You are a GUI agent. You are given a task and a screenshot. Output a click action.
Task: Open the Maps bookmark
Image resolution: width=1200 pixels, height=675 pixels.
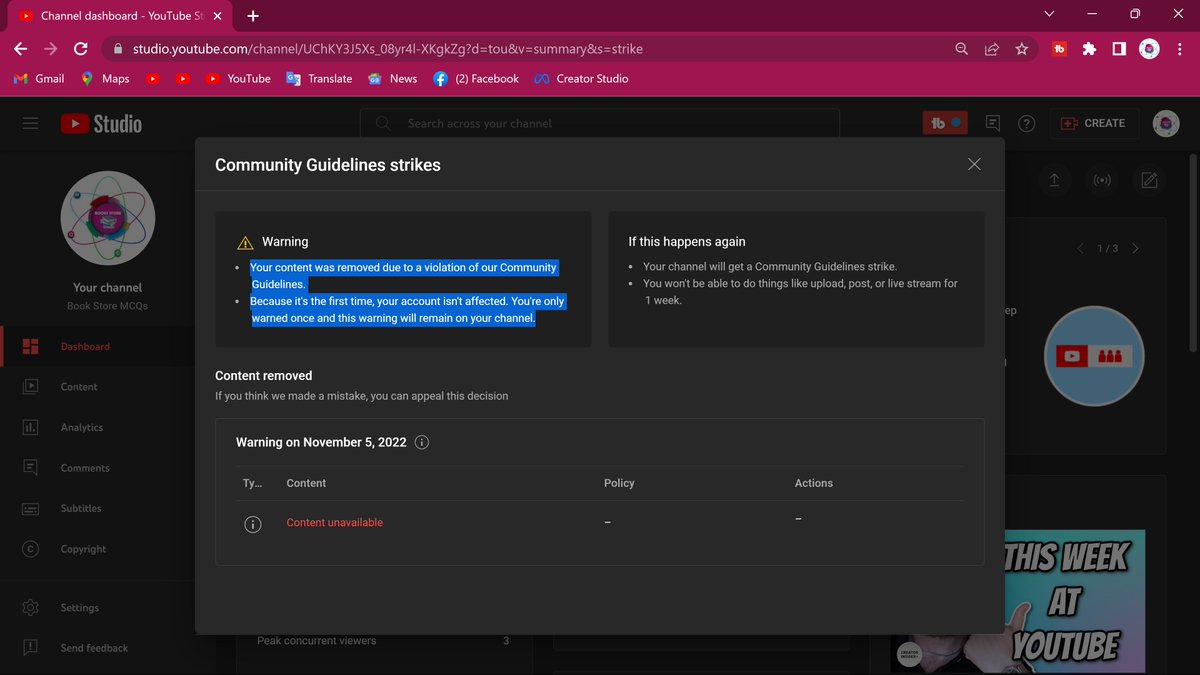(105, 78)
